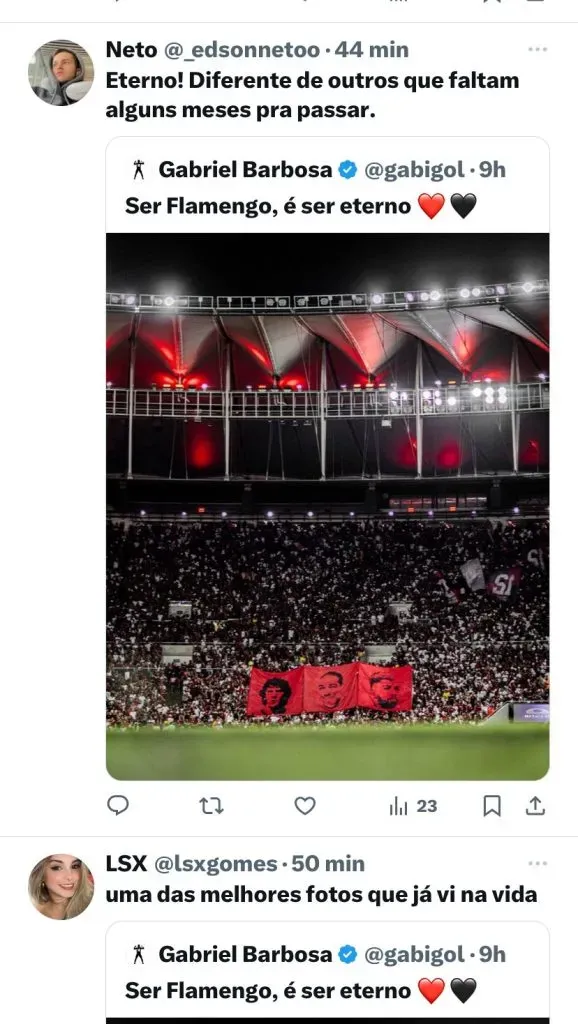
Task: Retweet Neto's post
Action: click(x=211, y=807)
